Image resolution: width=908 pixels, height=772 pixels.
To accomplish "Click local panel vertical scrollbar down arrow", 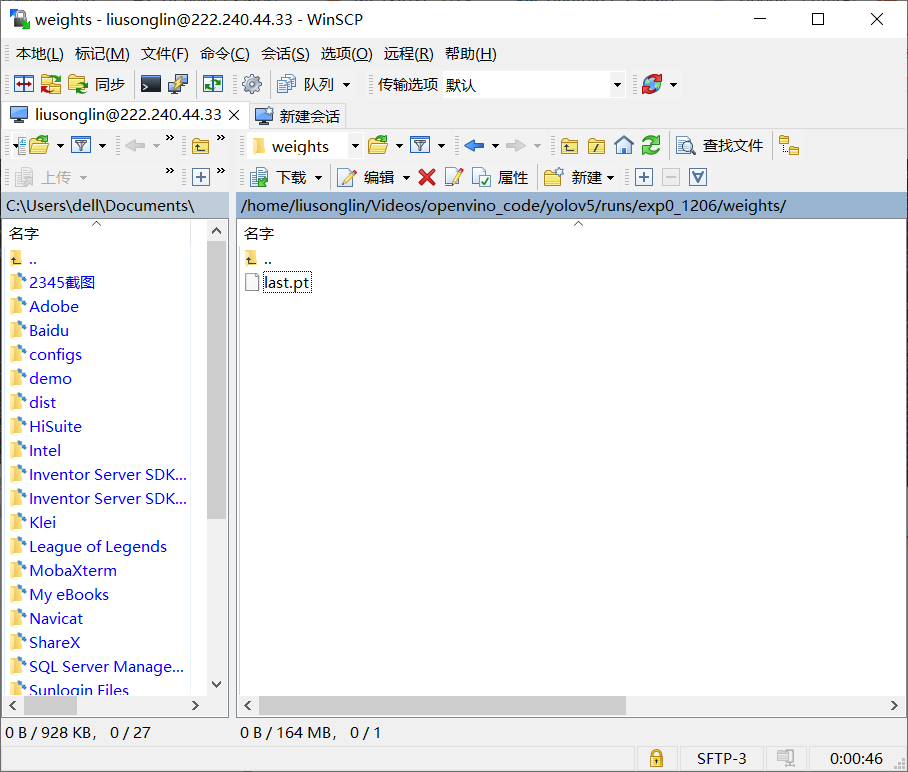I will 217,684.
